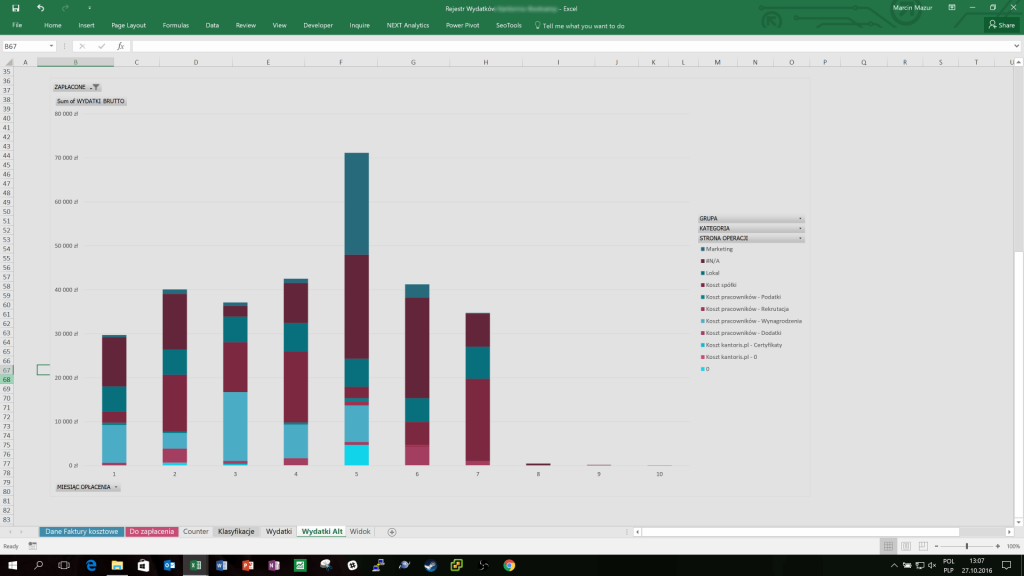
Task: Open Google Chrome from the taskbar
Action: [509, 566]
